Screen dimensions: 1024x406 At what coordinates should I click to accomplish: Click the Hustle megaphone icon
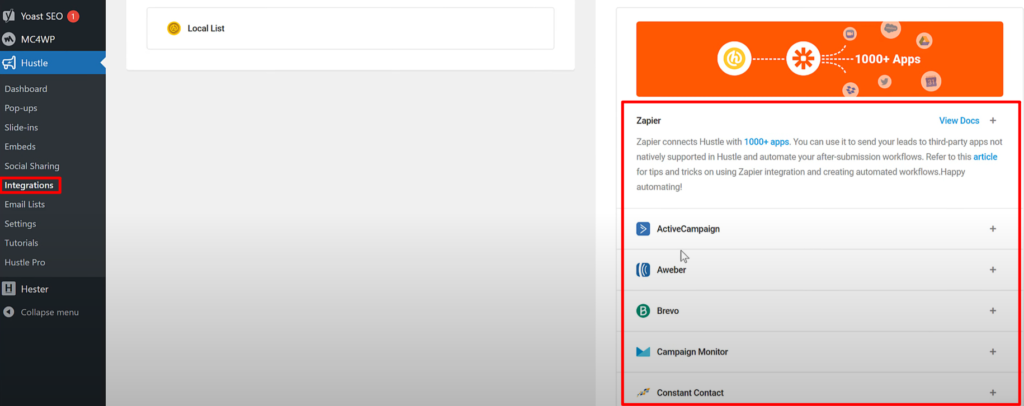click(x=9, y=63)
